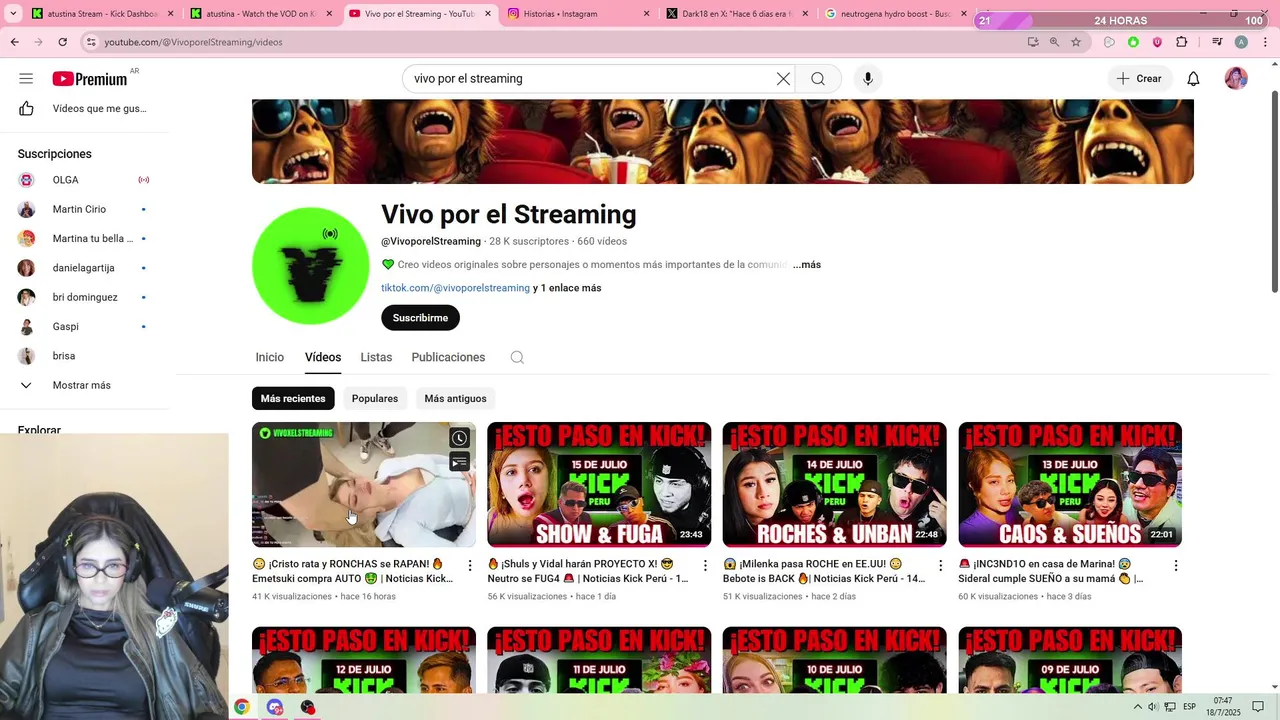
Task: Open Chrome from the taskbar
Action: tap(241, 707)
